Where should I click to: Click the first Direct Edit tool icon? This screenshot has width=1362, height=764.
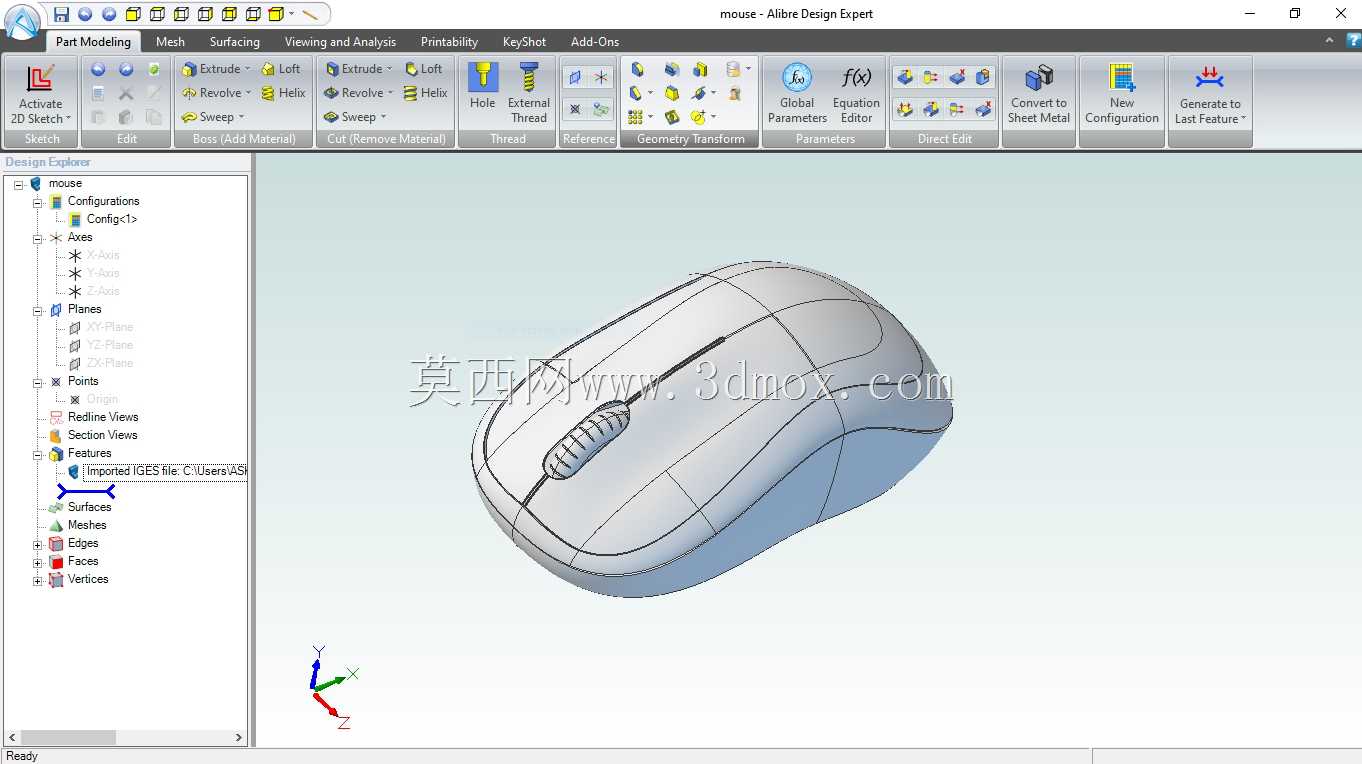point(905,78)
